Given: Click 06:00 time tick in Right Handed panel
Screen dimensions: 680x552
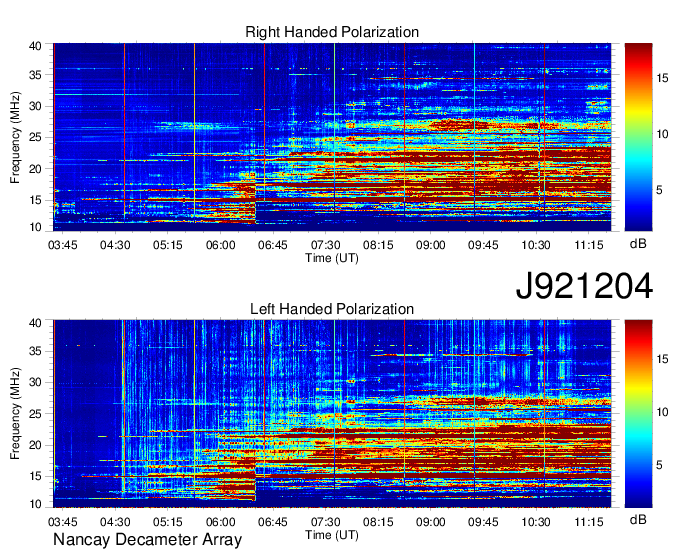Looking at the screenshot, I should pos(220,245).
